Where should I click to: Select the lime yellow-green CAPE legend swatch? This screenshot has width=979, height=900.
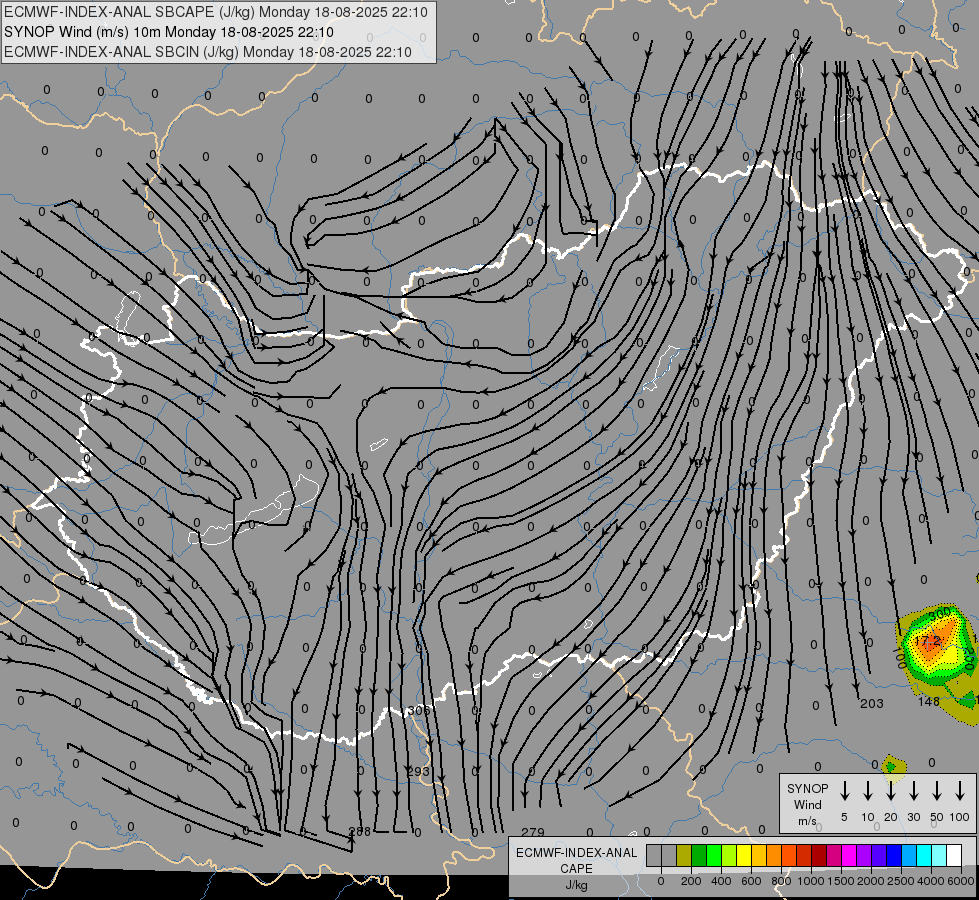click(x=729, y=855)
